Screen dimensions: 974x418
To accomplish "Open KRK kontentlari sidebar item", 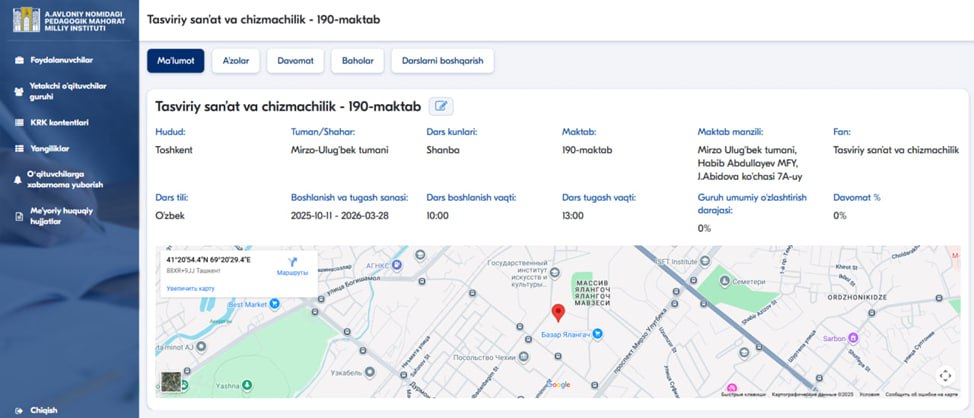I will (60, 122).
